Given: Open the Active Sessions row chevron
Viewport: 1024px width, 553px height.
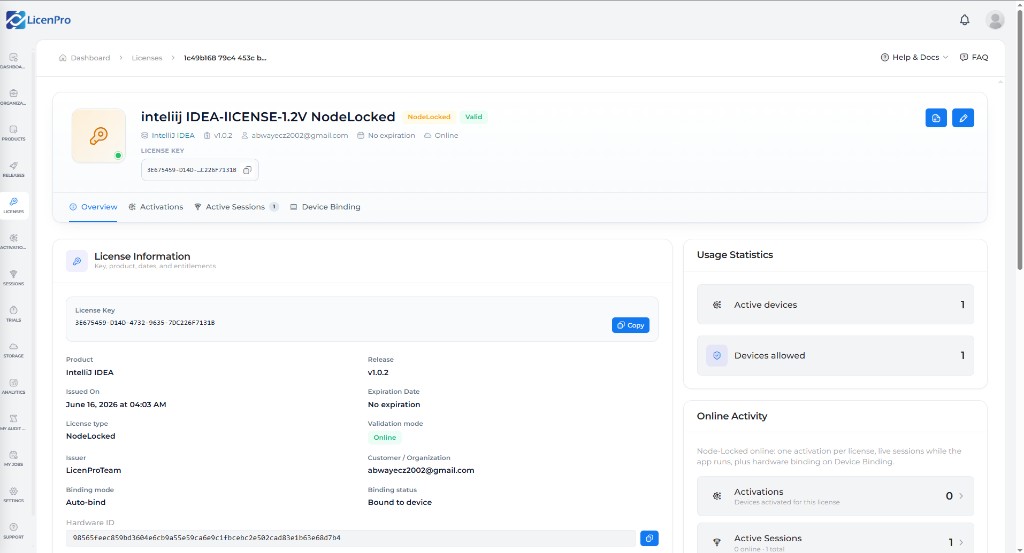Looking at the screenshot, I should click(961, 543).
